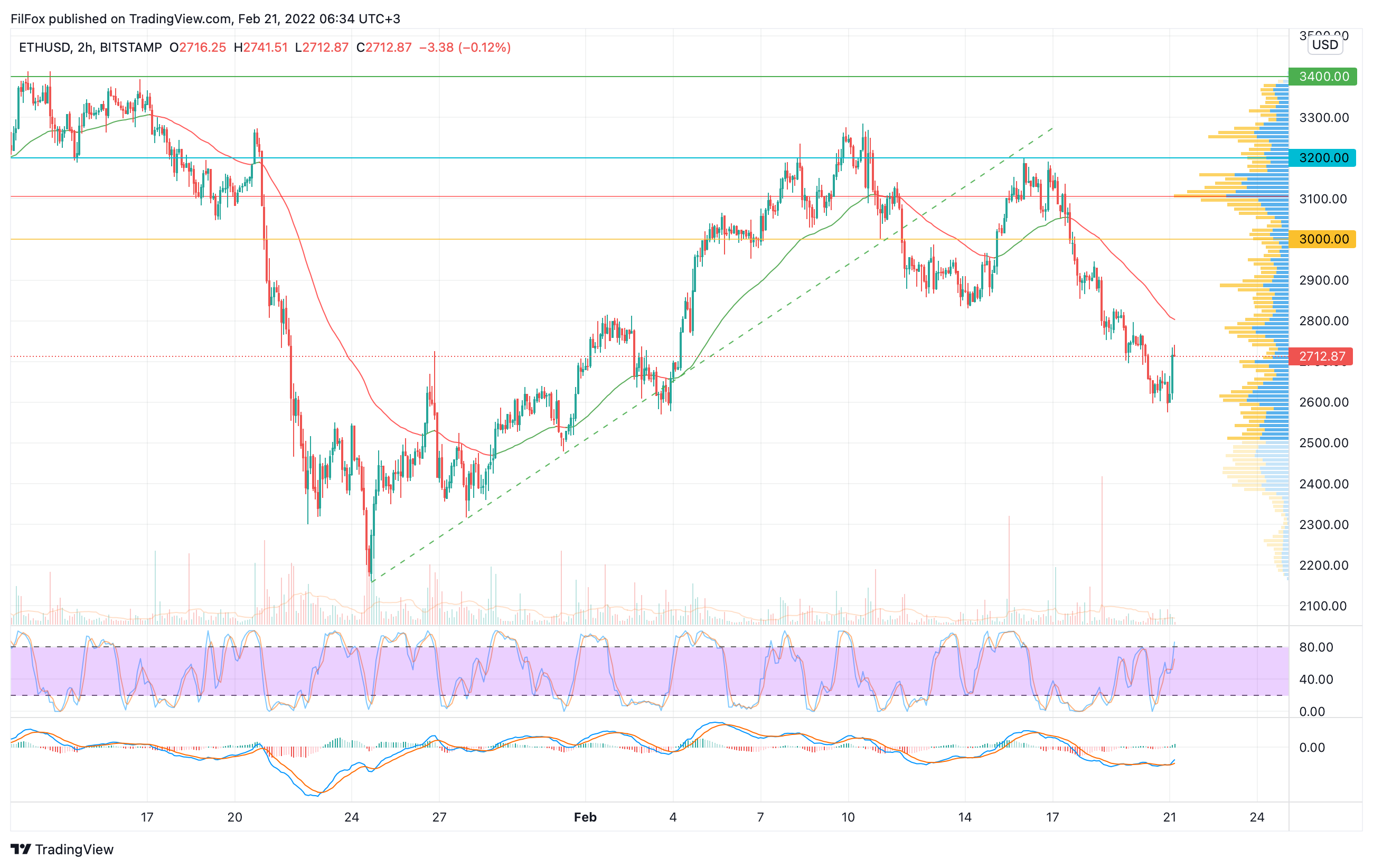Click the green 3400.00 price label
This screenshot has height=868, width=1373.
coord(1323,77)
